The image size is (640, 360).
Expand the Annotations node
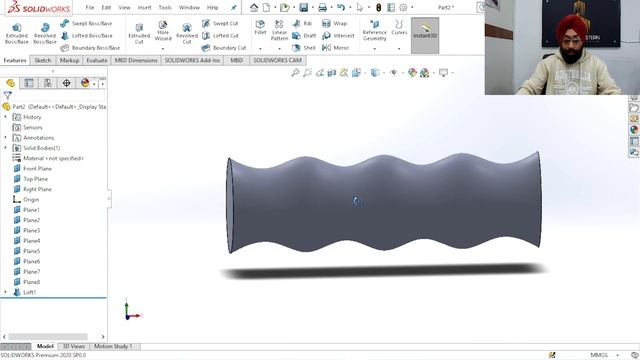pyautogui.click(x=6, y=138)
